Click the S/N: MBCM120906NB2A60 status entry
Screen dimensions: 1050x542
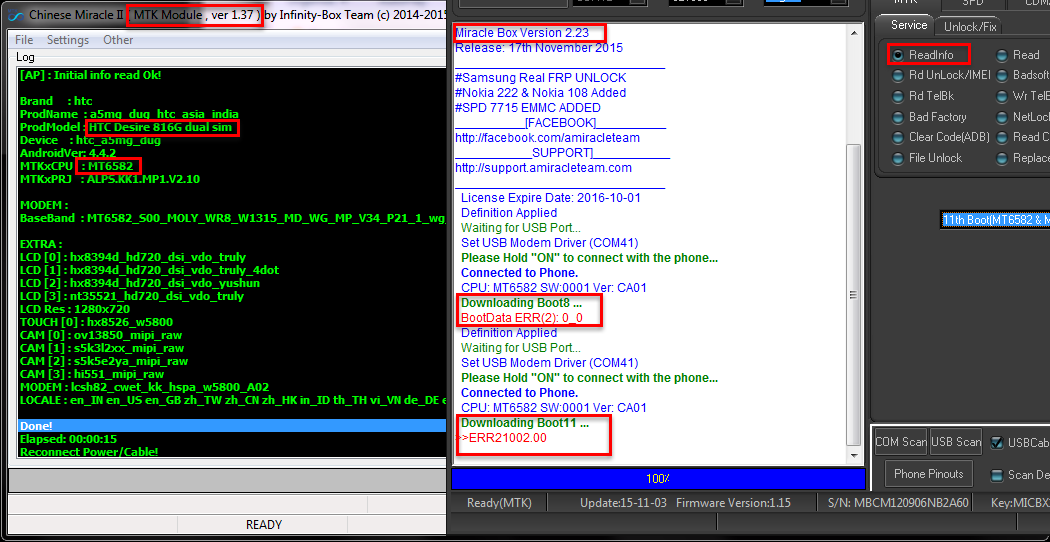tap(898, 503)
